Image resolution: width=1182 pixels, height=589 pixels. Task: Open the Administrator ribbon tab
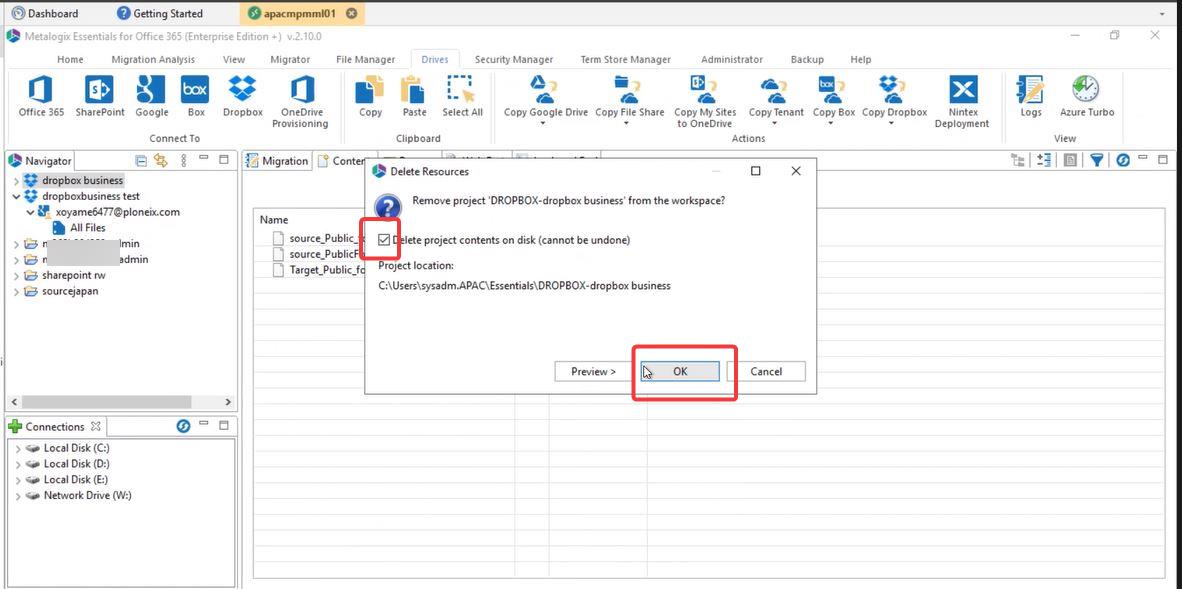731,60
